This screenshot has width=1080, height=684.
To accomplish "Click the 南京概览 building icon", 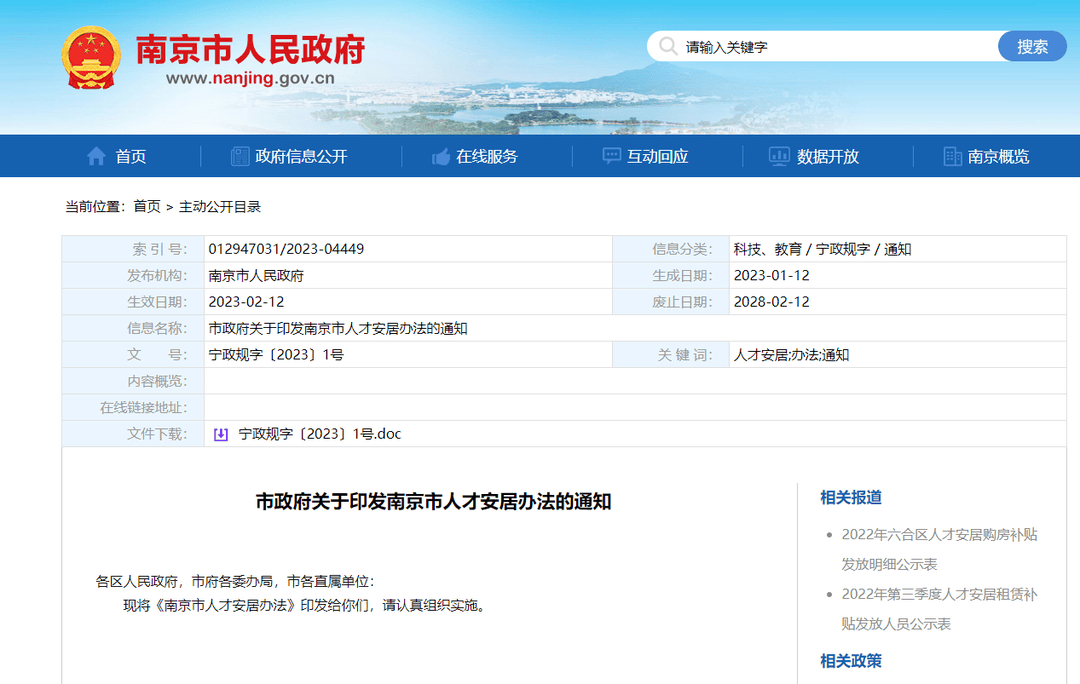I will point(952,156).
